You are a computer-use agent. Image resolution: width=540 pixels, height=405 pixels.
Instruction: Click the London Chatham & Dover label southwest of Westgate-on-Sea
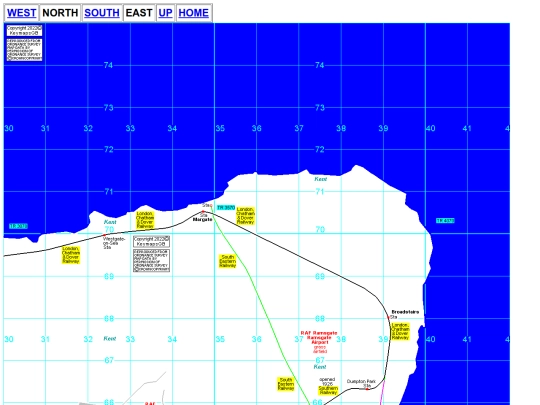click(x=71, y=255)
